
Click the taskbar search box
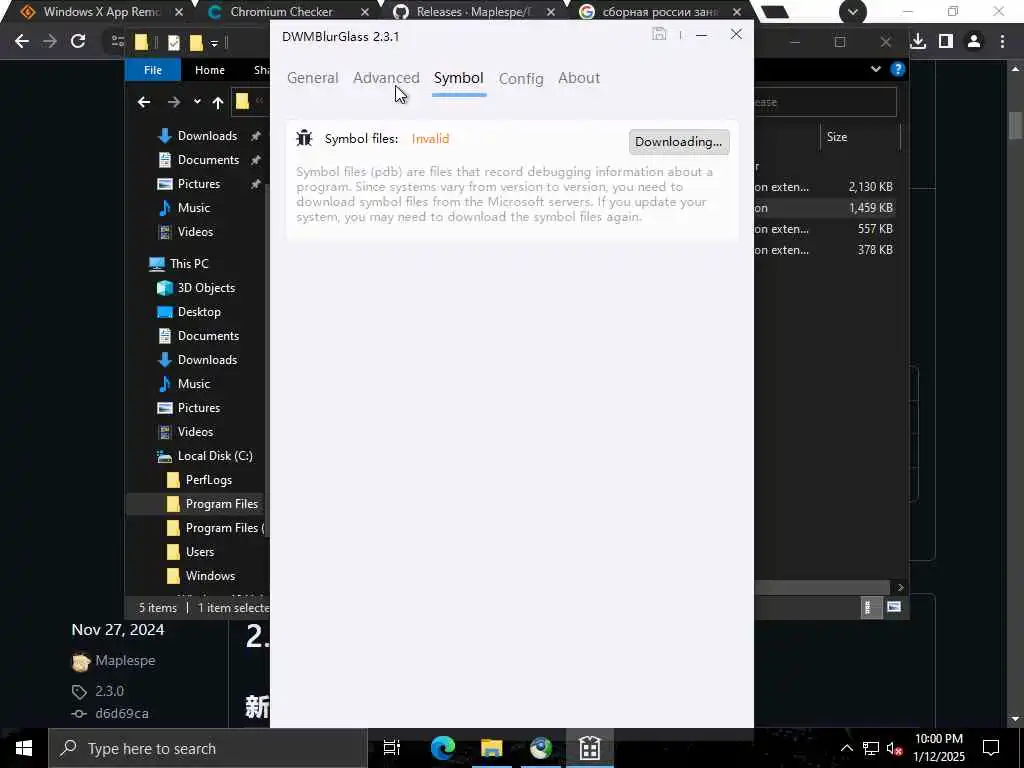pyautogui.click(x=208, y=748)
